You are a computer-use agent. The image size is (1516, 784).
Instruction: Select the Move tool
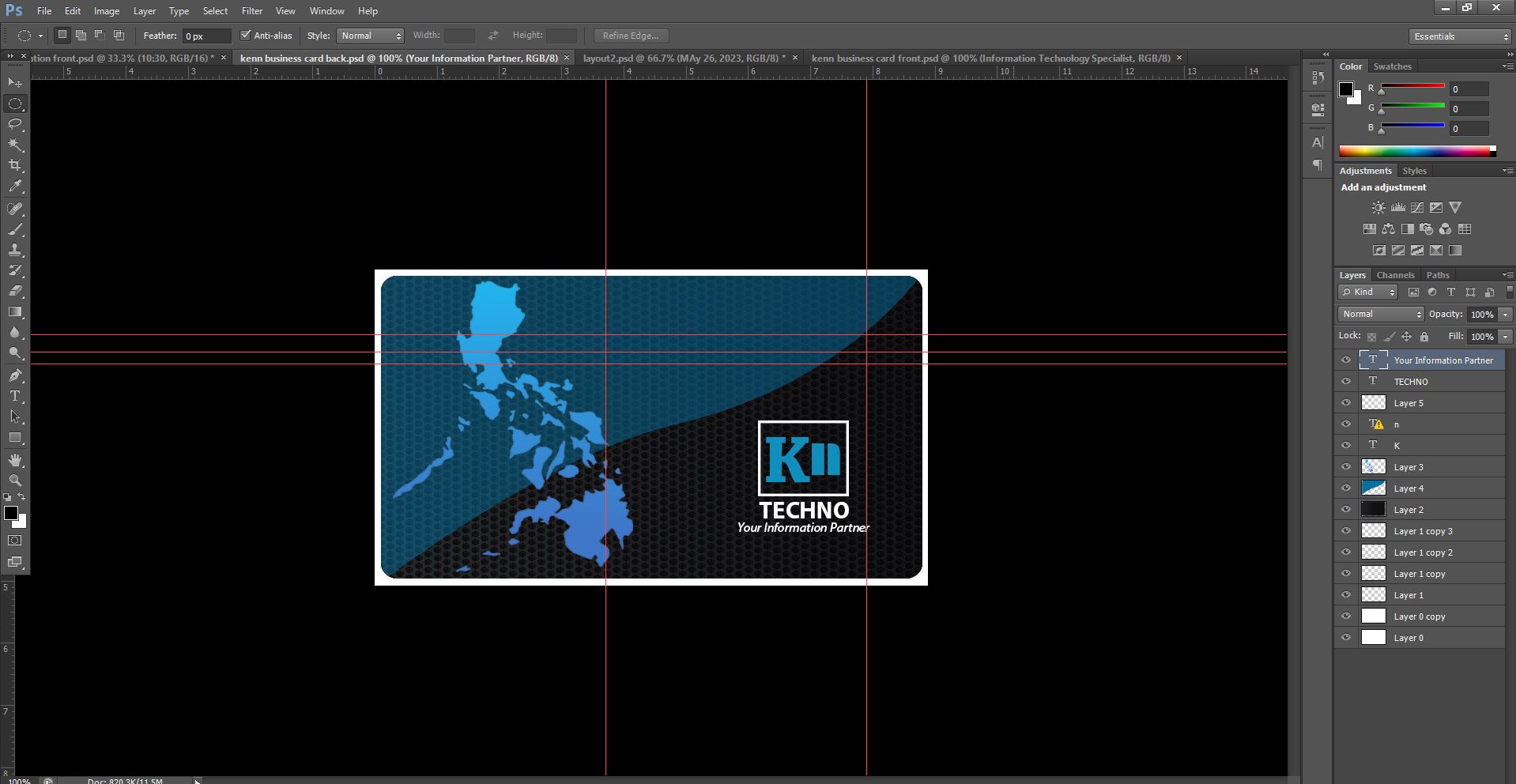15,83
